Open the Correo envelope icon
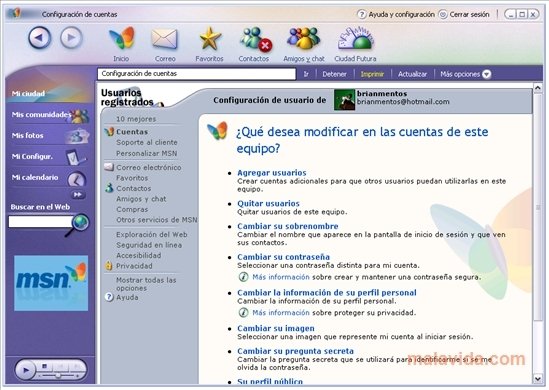The height and width of the screenshot is (390, 549). 165,39
